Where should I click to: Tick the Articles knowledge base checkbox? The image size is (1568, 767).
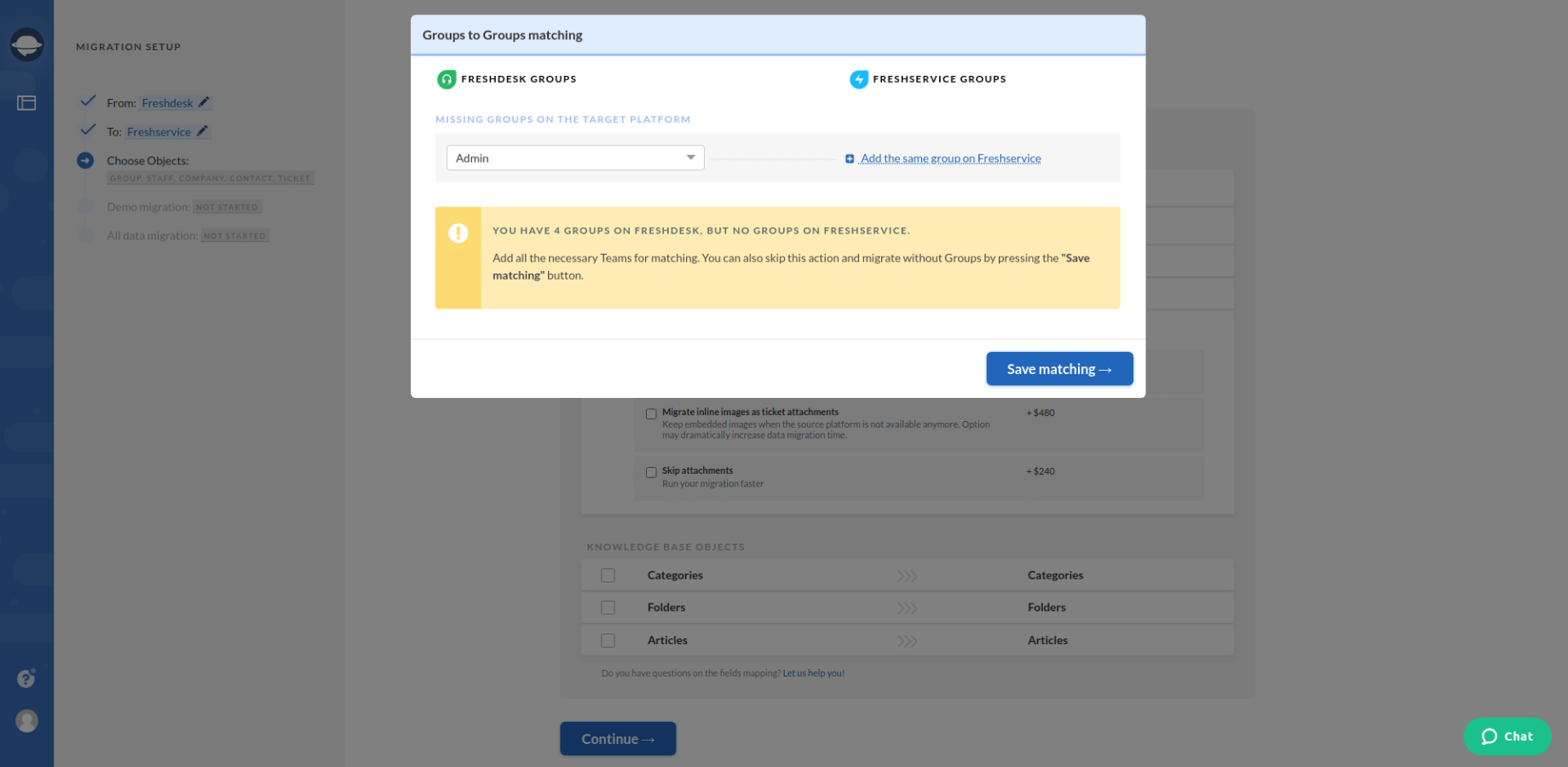pos(608,640)
